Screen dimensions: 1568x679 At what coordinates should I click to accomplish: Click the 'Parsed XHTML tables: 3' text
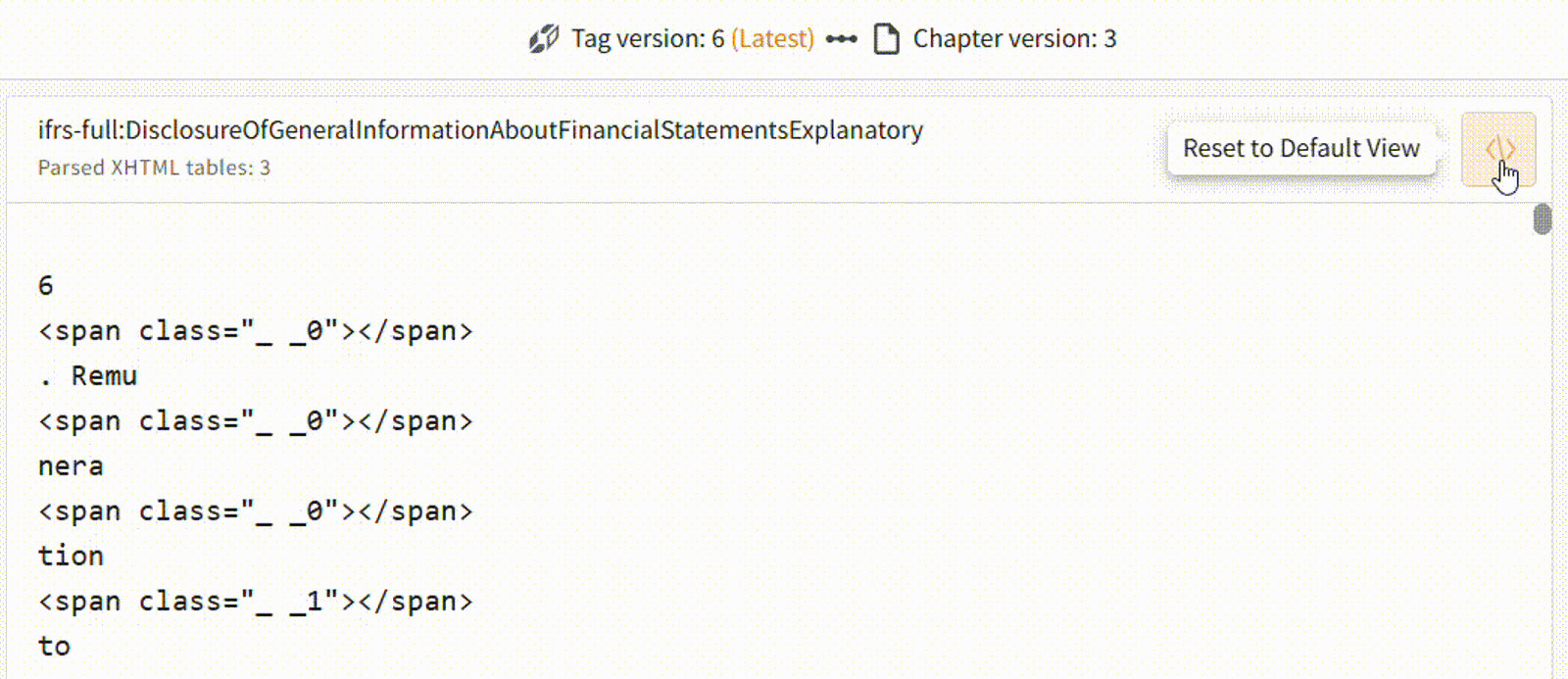coord(154,168)
